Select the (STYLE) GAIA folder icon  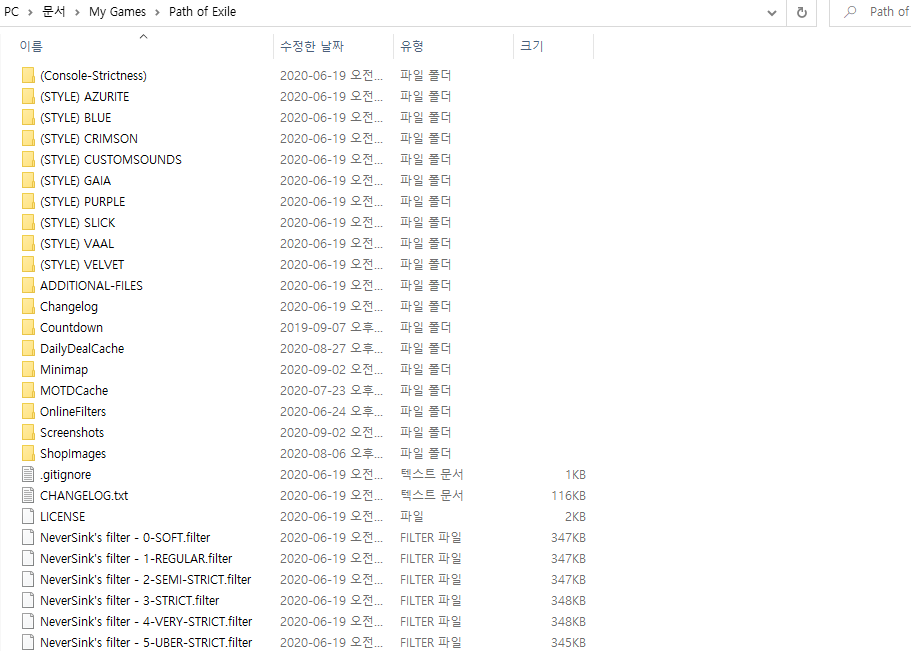click(28, 181)
